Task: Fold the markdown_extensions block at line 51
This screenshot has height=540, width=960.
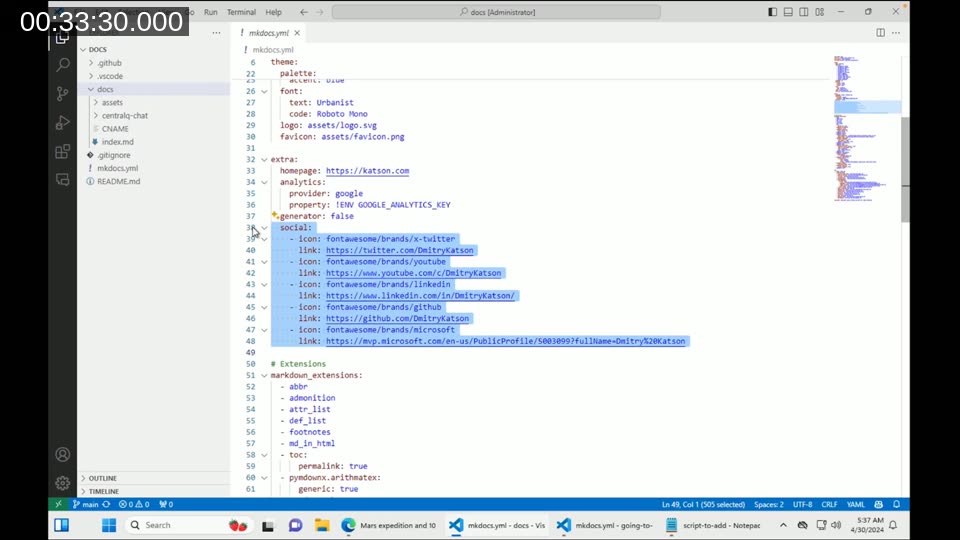Action: [x=264, y=375]
